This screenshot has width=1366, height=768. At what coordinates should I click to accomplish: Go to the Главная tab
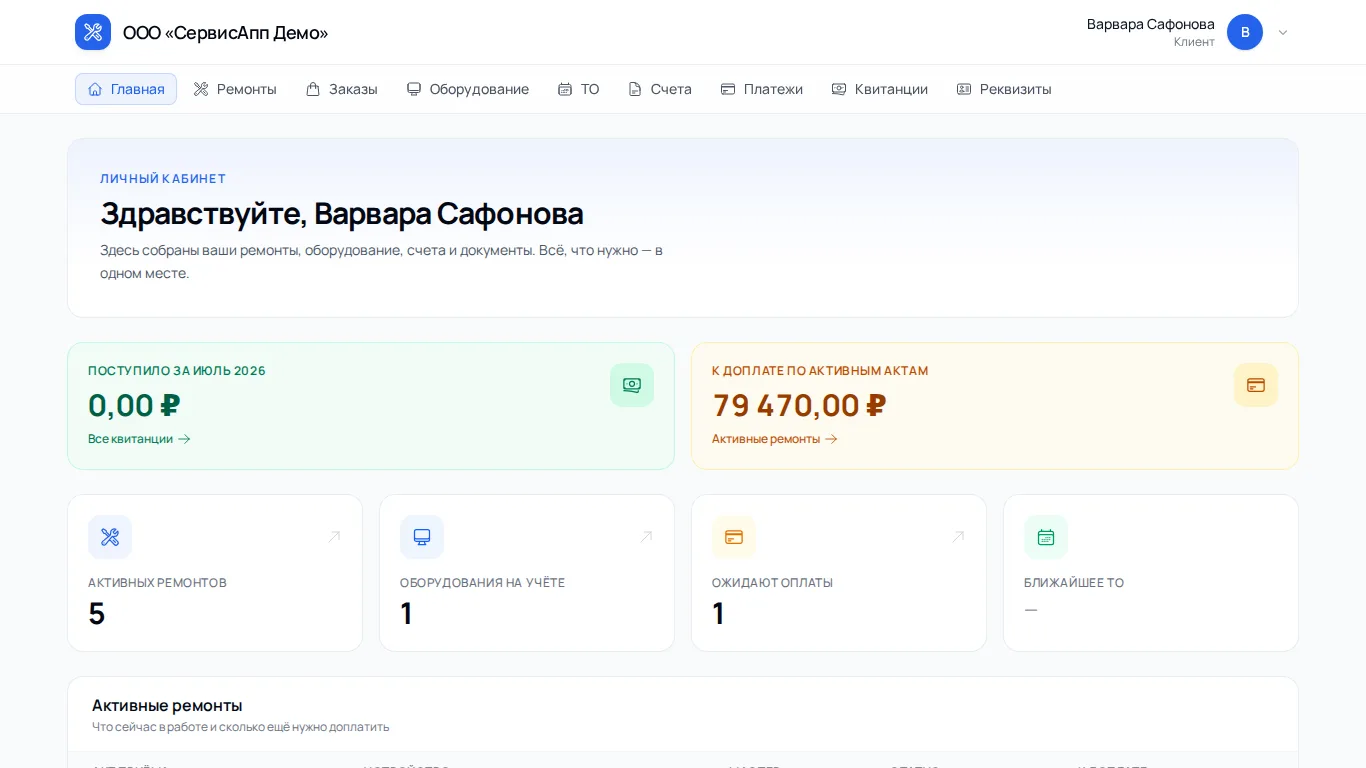pyautogui.click(x=126, y=89)
